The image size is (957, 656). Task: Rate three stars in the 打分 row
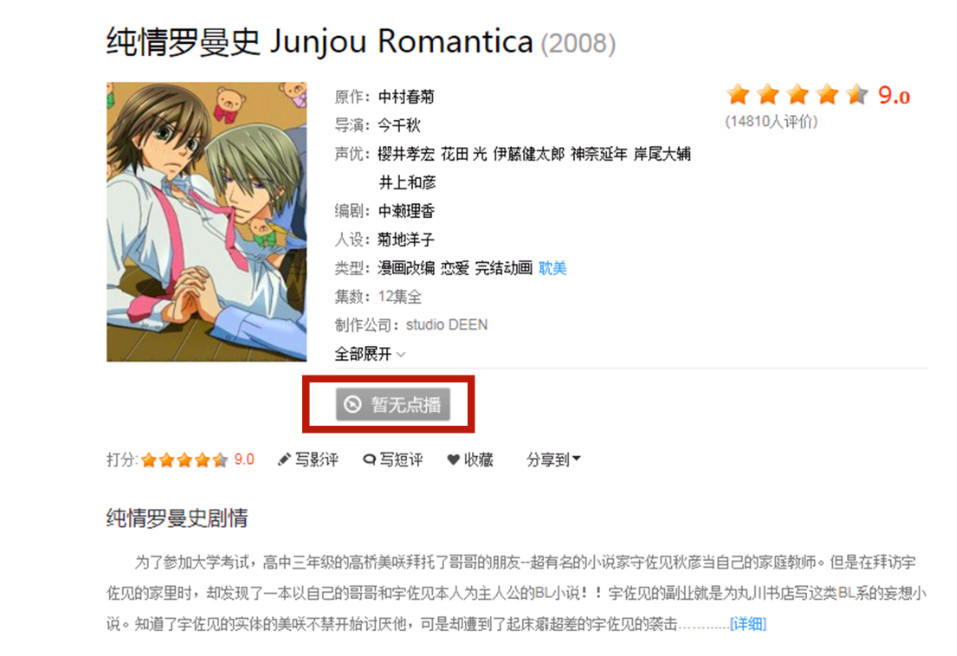[184, 460]
